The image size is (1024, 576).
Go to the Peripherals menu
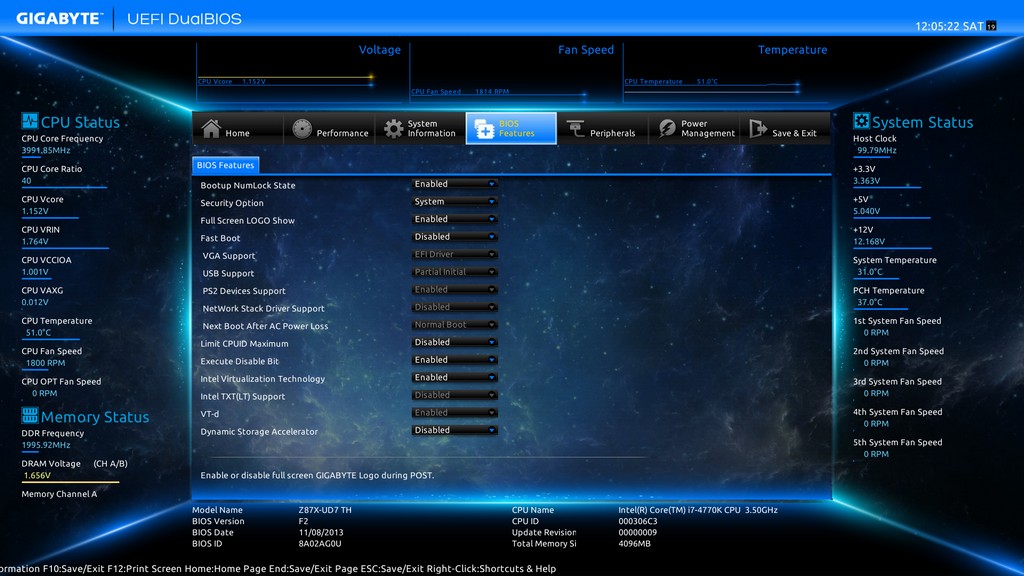click(x=603, y=128)
